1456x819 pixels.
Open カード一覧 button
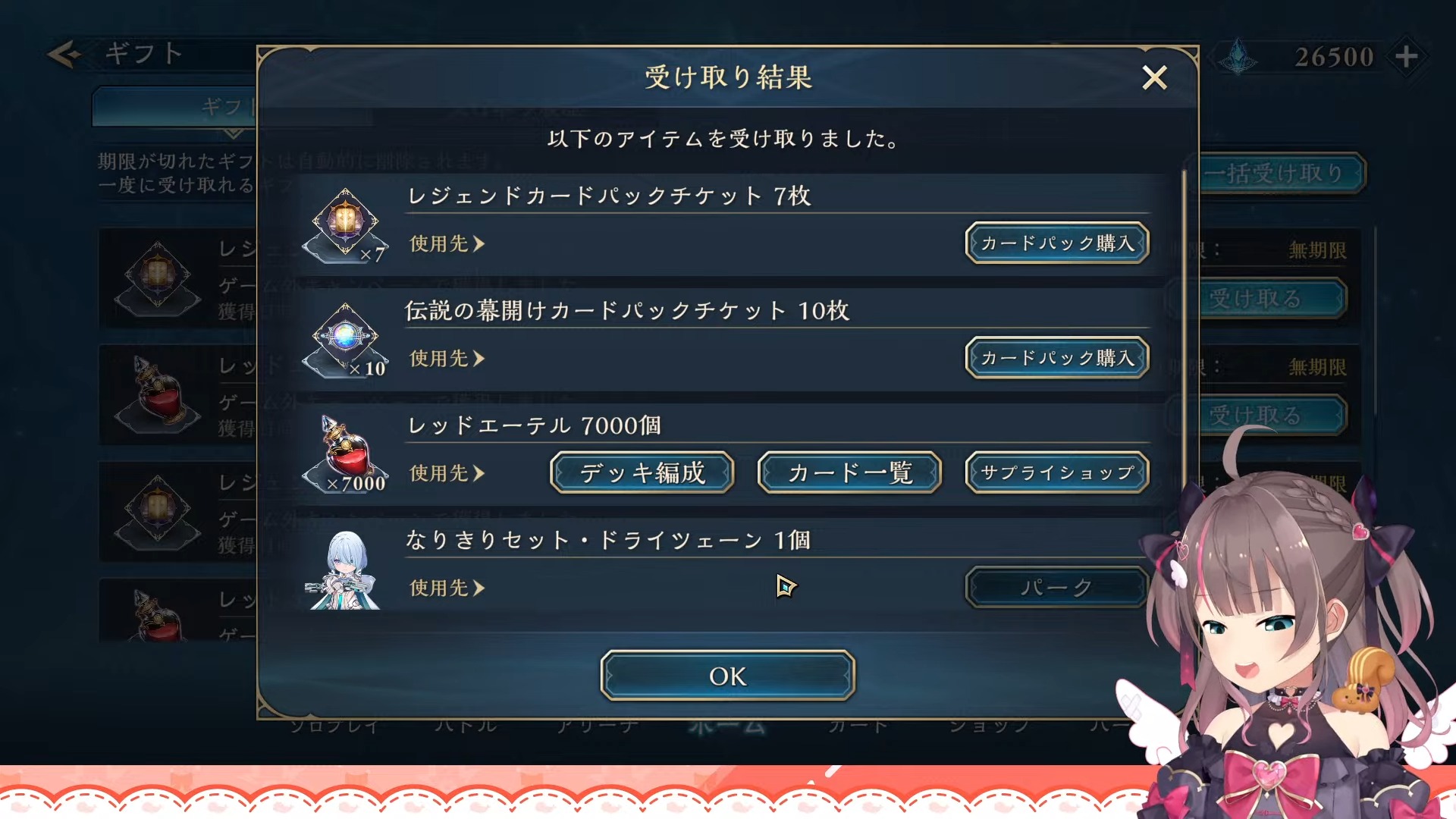tap(849, 472)
